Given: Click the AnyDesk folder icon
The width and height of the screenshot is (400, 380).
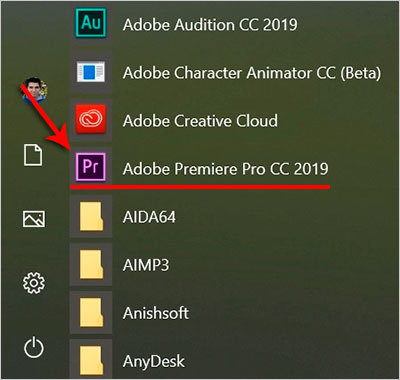Looking at the screenshot, I should [91, 360].
